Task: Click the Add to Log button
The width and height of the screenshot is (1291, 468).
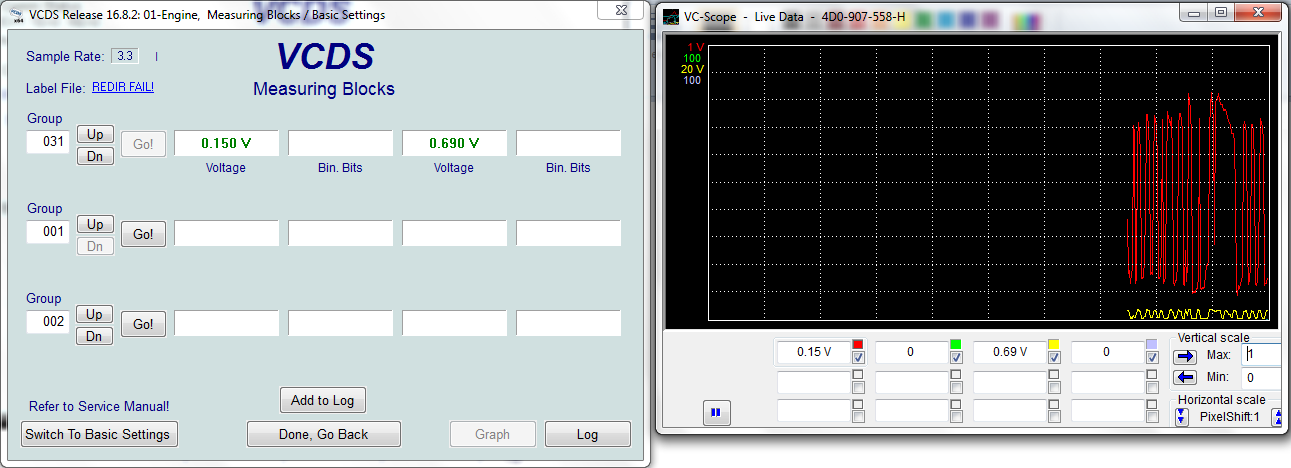Action: click(x=322, y=400)
